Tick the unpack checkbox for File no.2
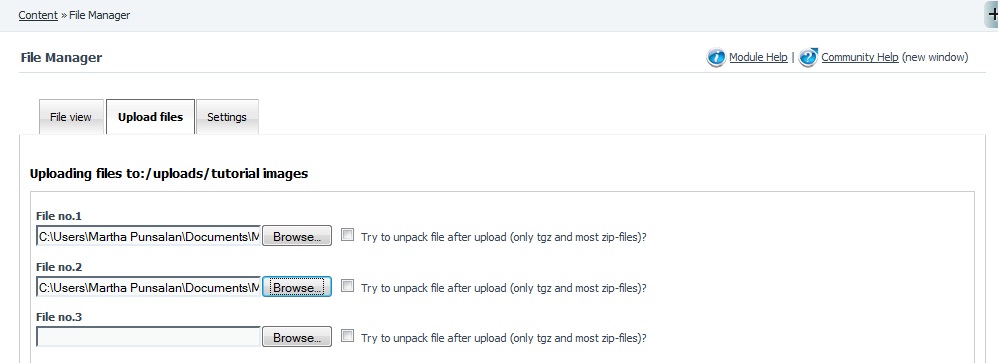This screenshot has height=363, width=998. 347,286
